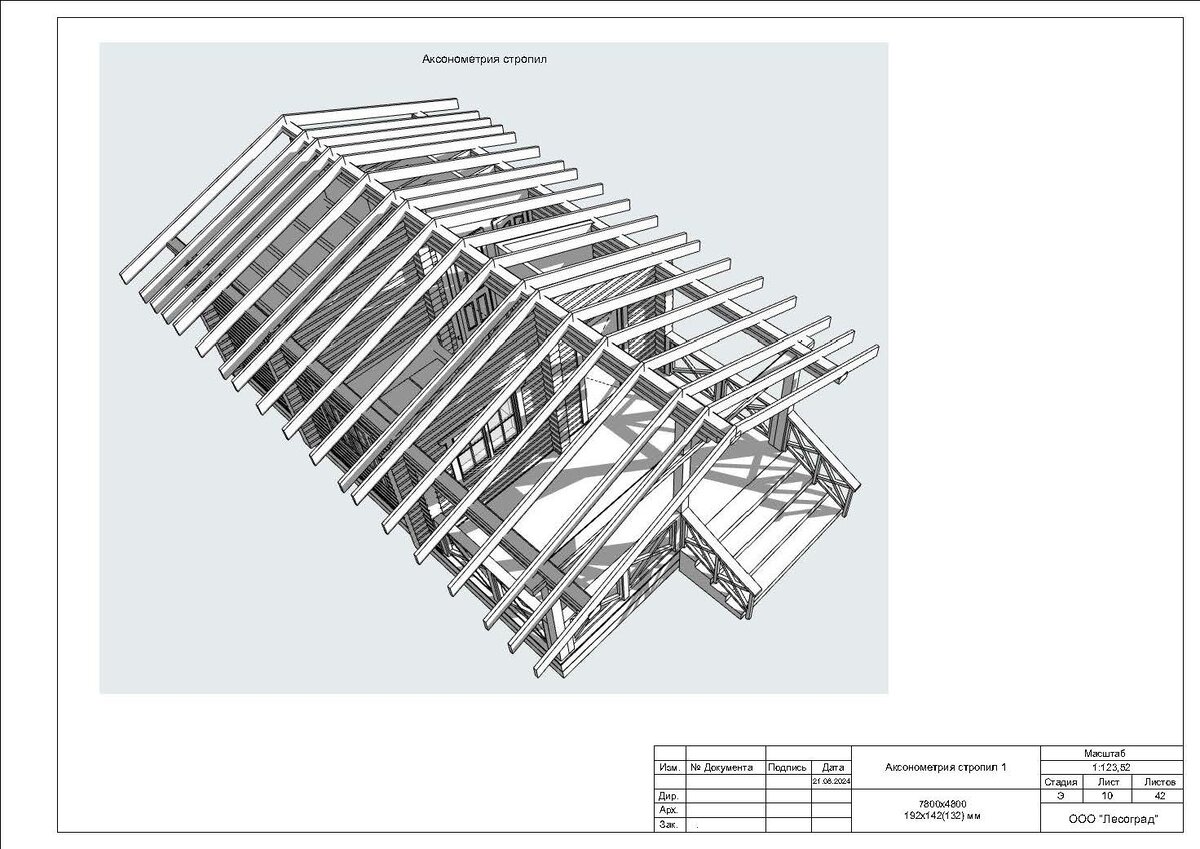Select the rafter axonometry 3D roof drawing
Image resolution: width=1200 pixels, height=849 pixels.
point(494,368)
